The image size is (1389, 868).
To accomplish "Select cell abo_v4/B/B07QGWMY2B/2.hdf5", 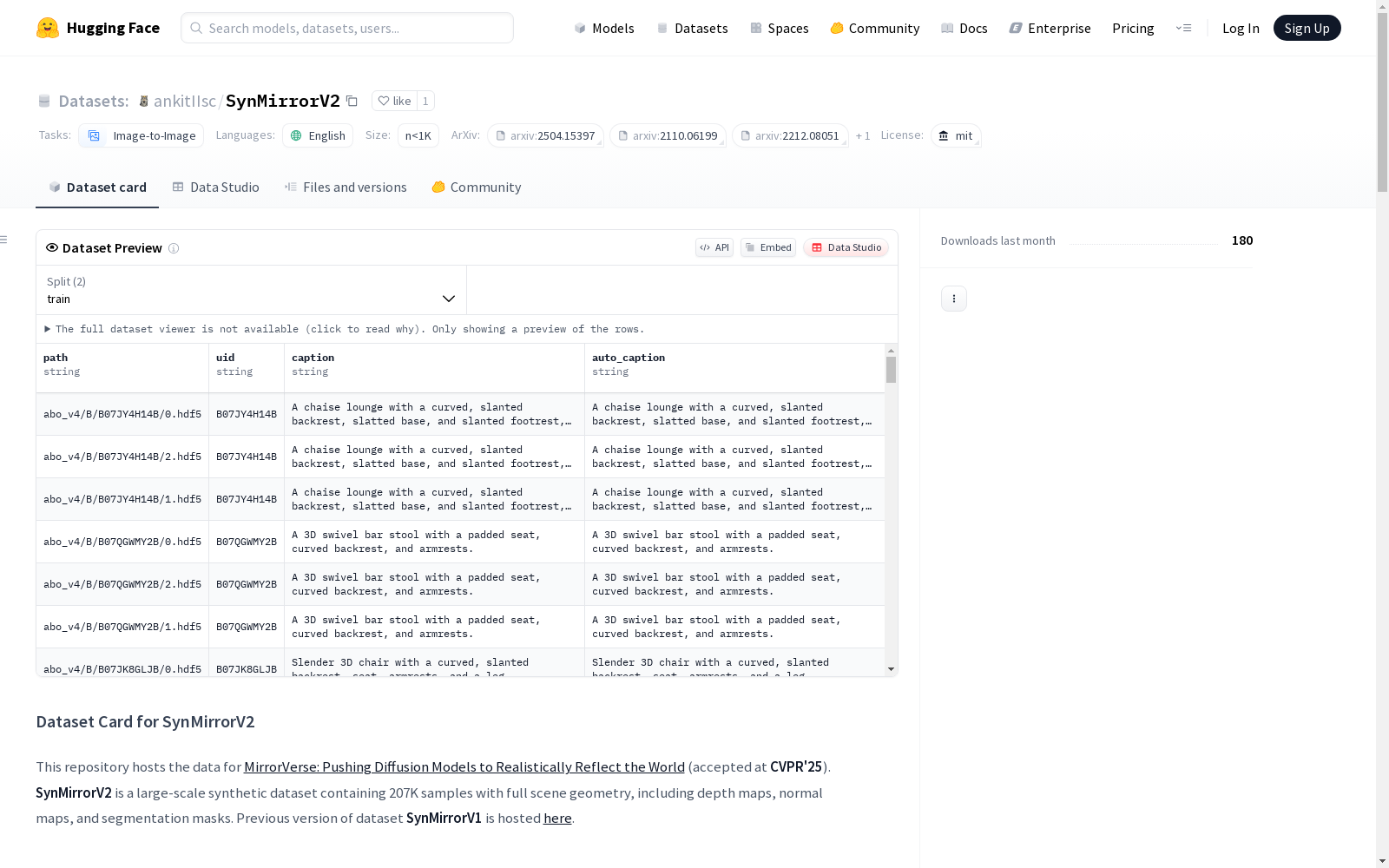I will coord(122,584).
